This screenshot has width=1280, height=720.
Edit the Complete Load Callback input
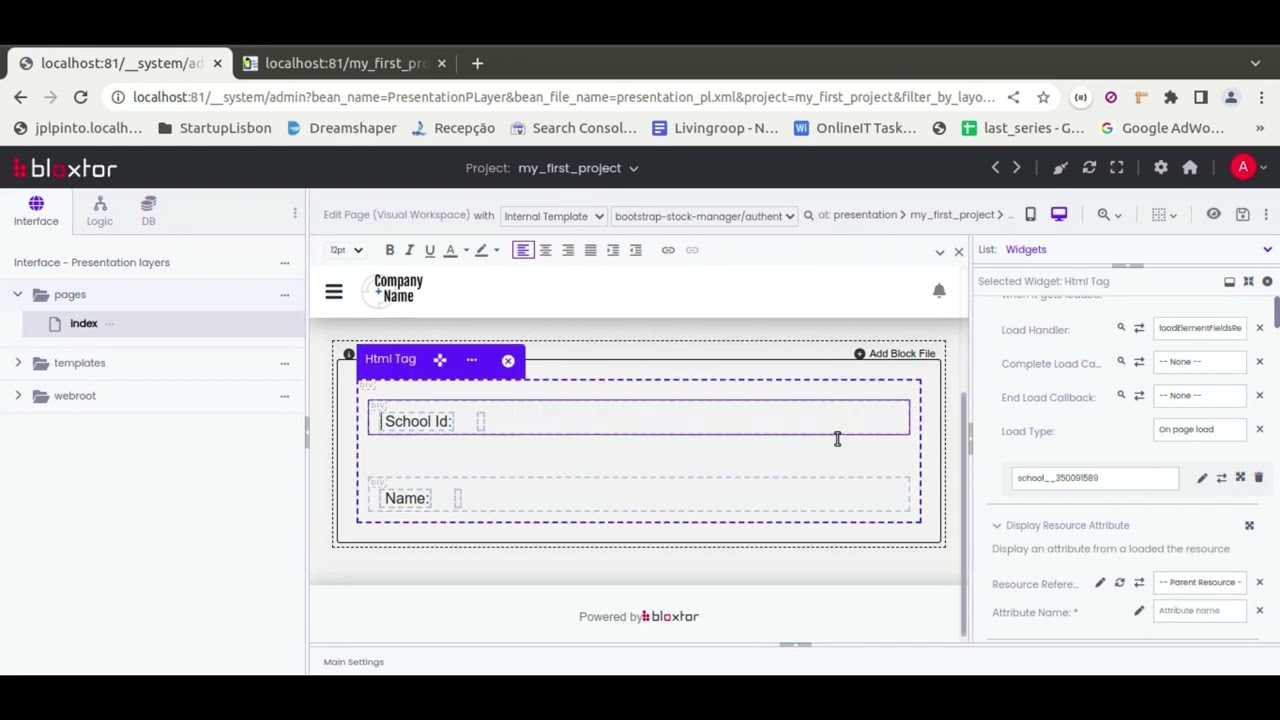click(1200, 362)
